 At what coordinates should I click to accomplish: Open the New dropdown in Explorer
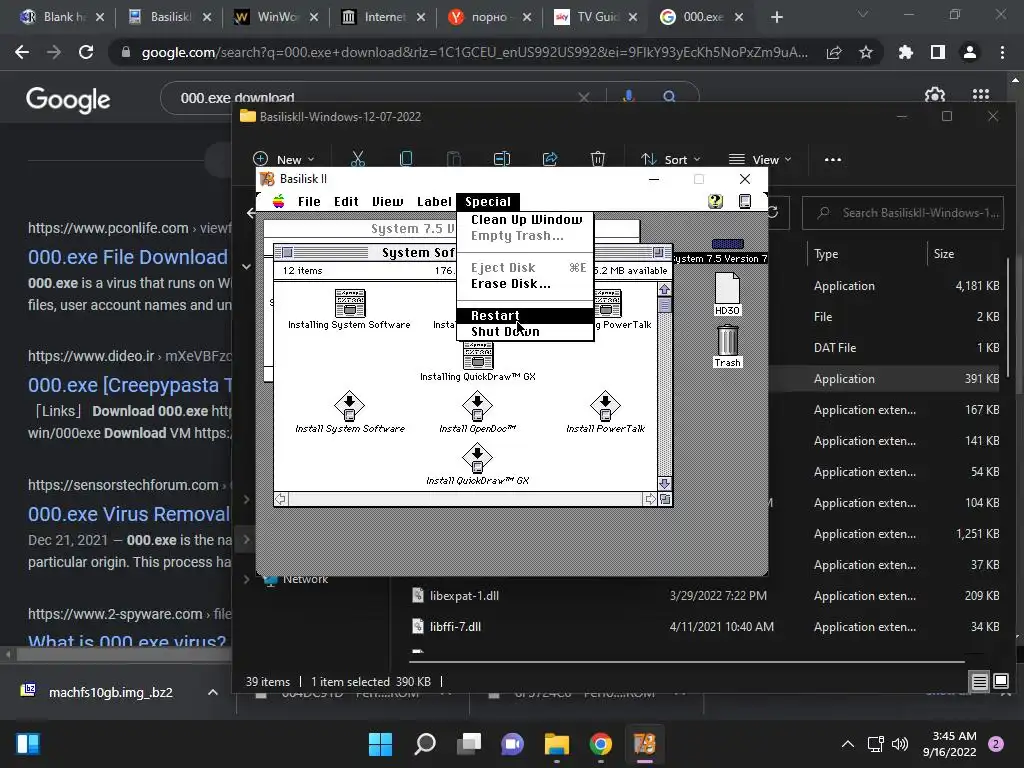tap(284, 159)
